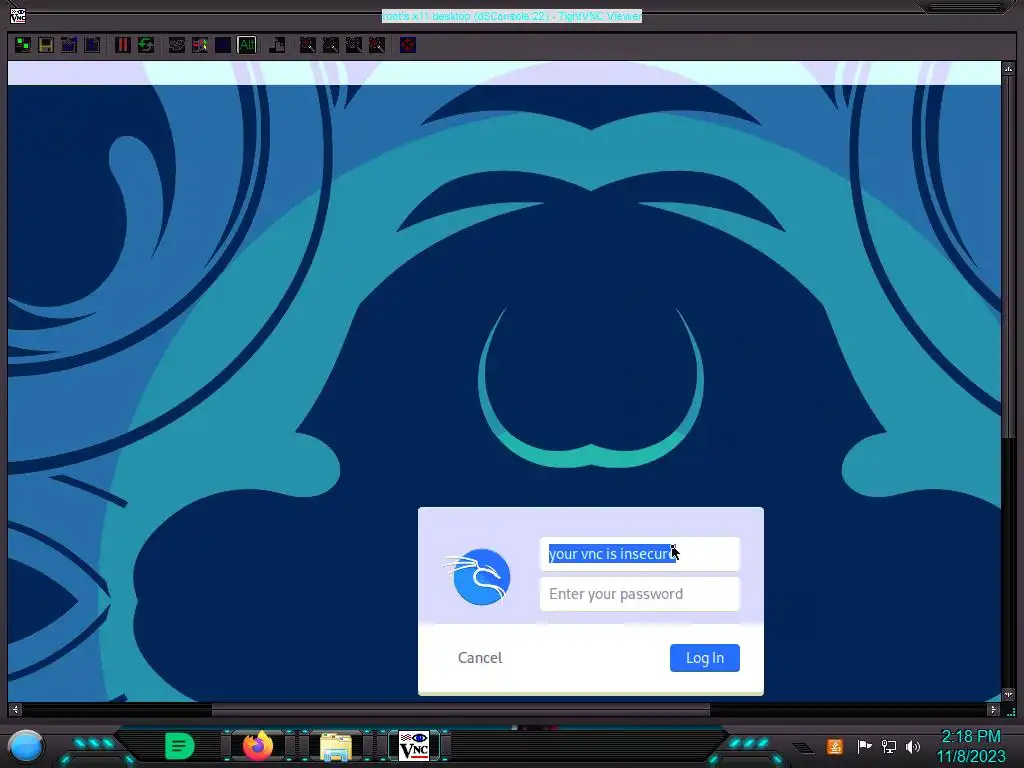Send Ctrl+Esc using the toolbar icon
Image resolution: width=1024 pixels, height=768 pixels.
click(200, 45)
